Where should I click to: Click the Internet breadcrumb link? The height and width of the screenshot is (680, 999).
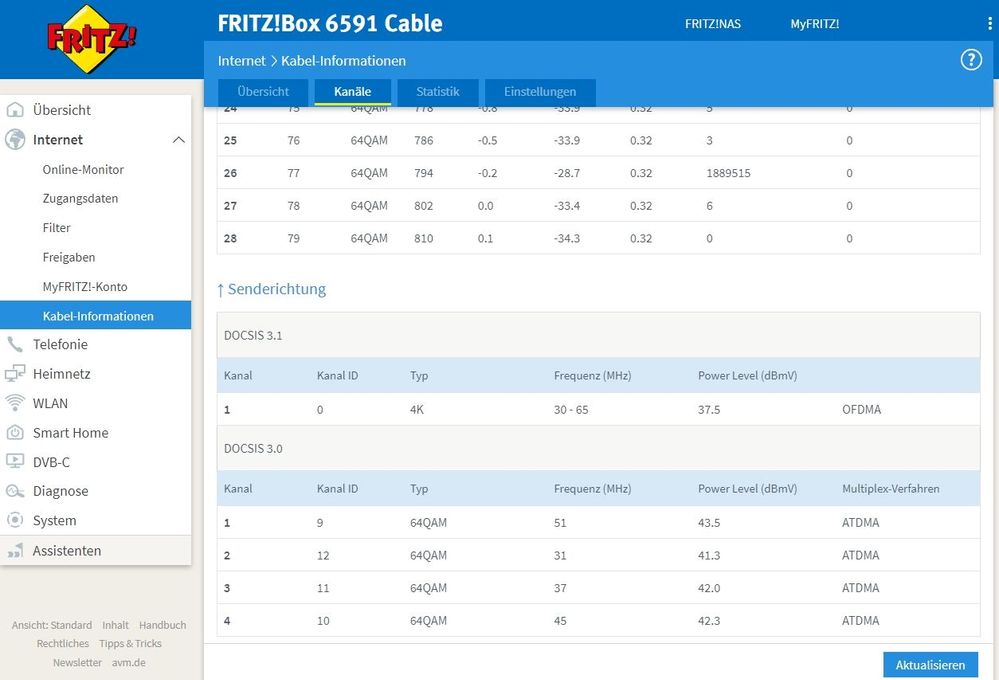tap(241, 61)
